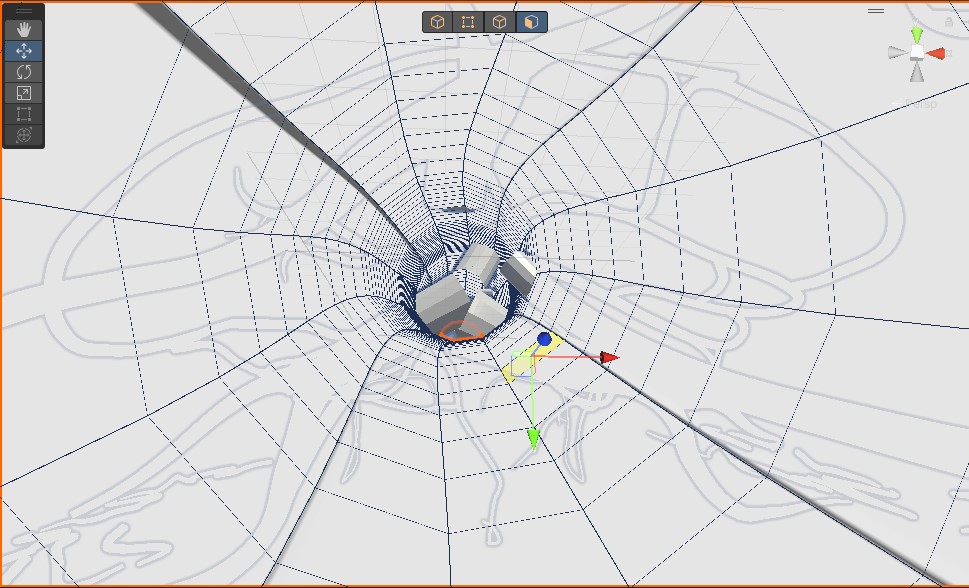Viewport: 969px width, 588px height.
Task: Select the Scale tool
Action: pyautogui.click(x=24, y=93)
